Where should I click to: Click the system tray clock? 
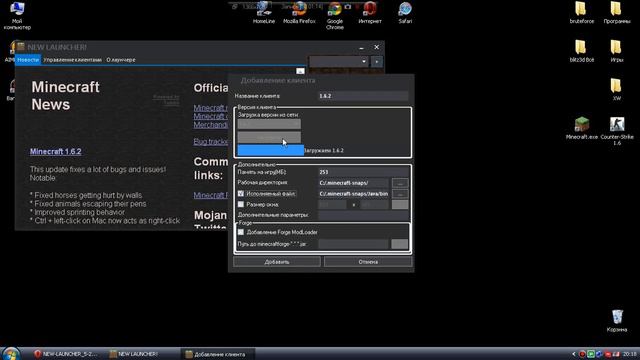630,354
